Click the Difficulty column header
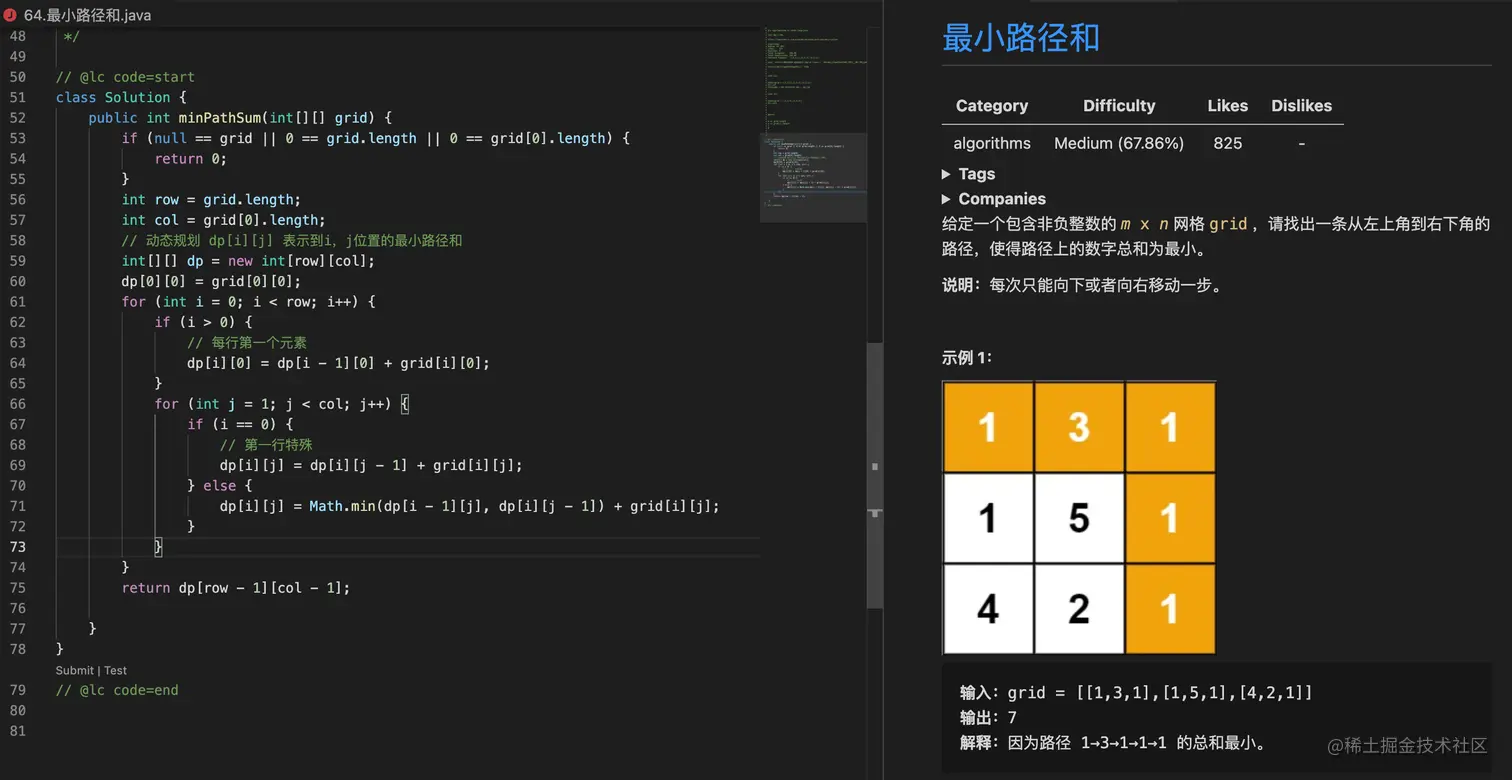 pos(1119,106)
